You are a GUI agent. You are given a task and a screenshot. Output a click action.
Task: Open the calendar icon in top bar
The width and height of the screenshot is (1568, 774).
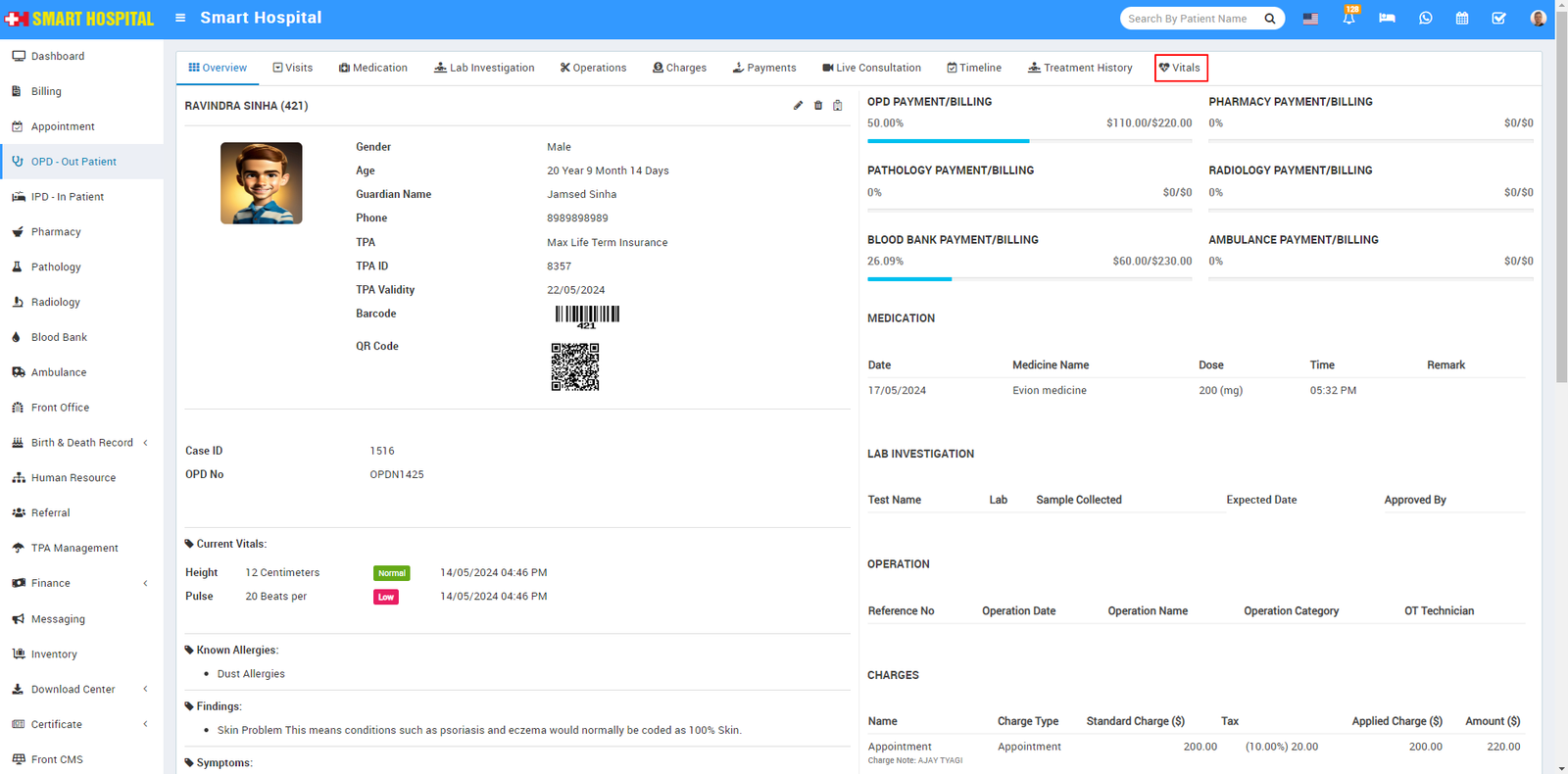point(1462,19)
